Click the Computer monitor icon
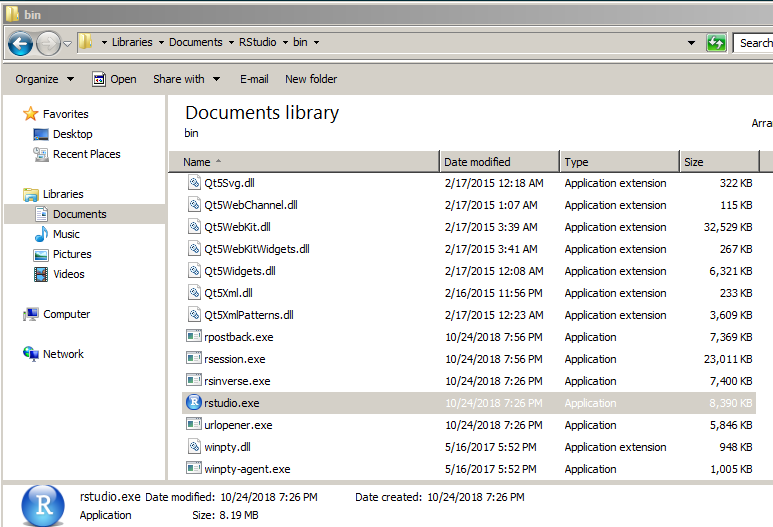 coord(31,314)
